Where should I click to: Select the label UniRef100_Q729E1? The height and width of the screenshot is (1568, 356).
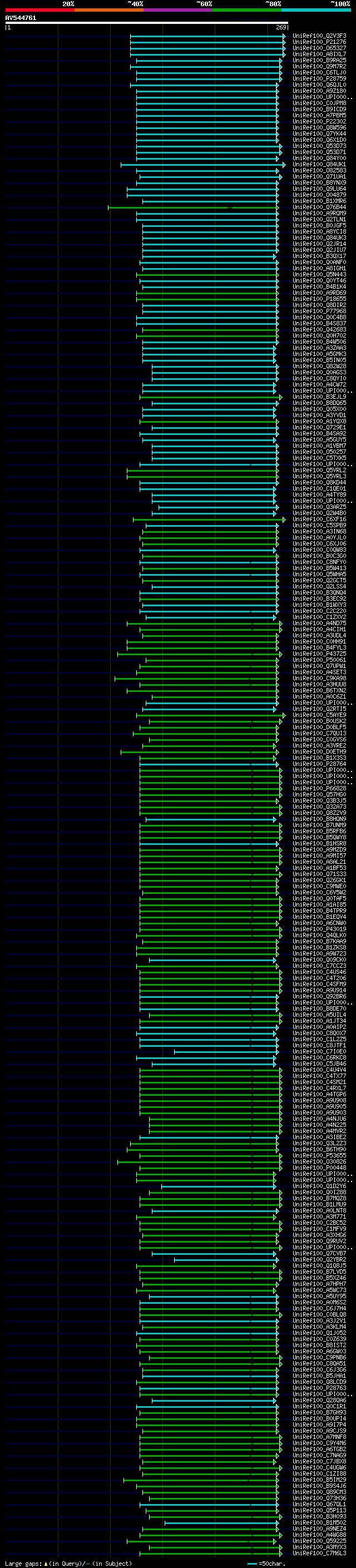[319, 427]
